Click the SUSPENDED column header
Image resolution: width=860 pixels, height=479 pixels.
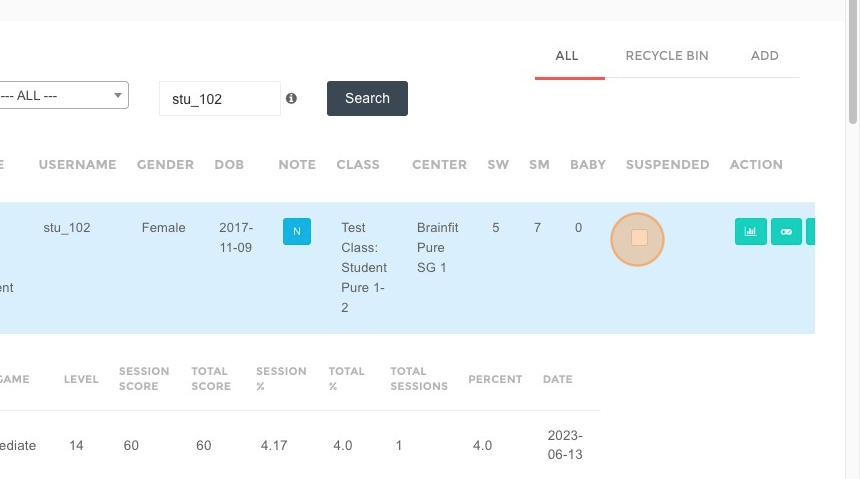pyautogui.click(x=667, y=165)
